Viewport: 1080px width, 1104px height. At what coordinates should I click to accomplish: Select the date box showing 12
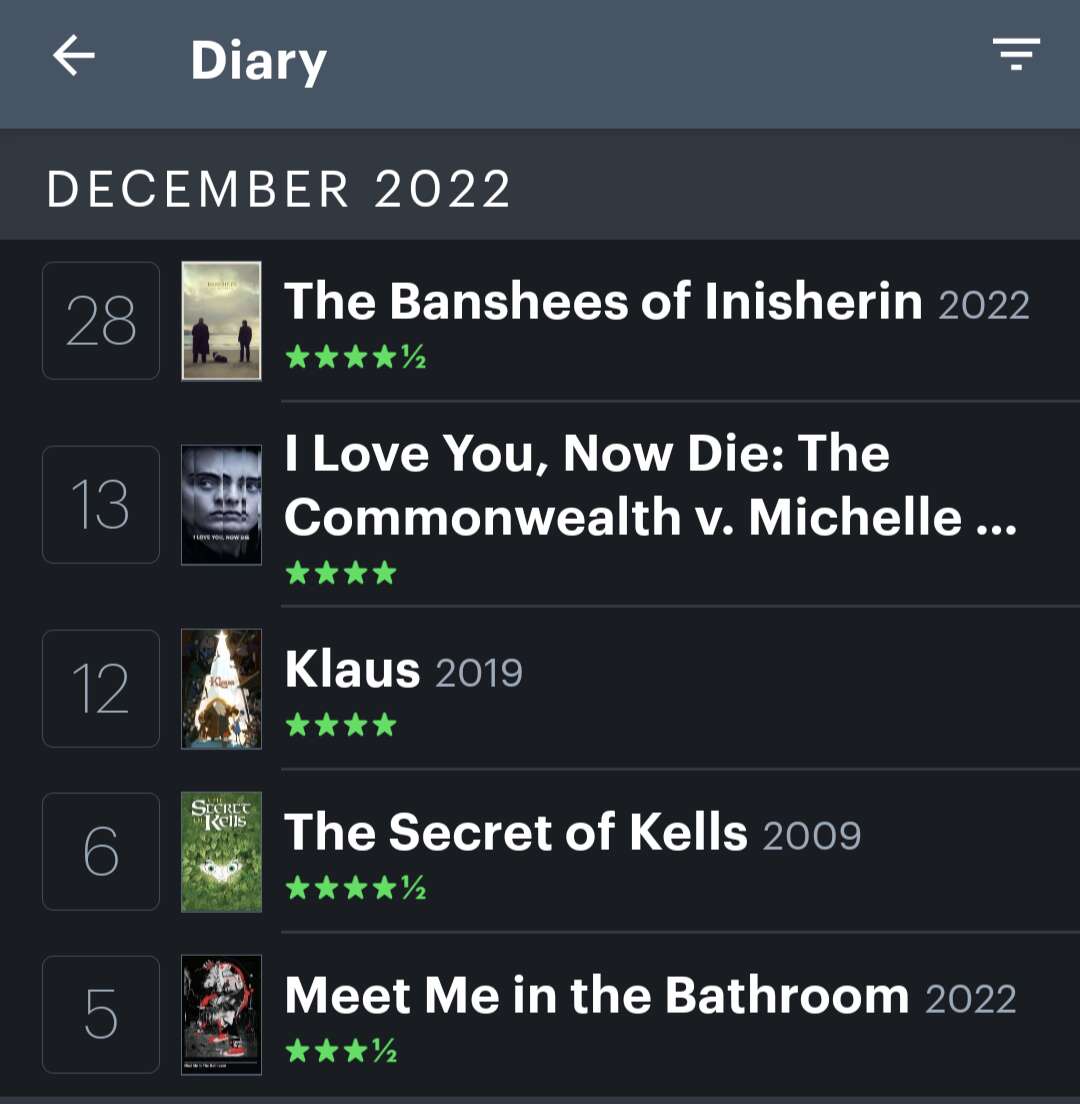pyautogui.click(x=100, y=688)
